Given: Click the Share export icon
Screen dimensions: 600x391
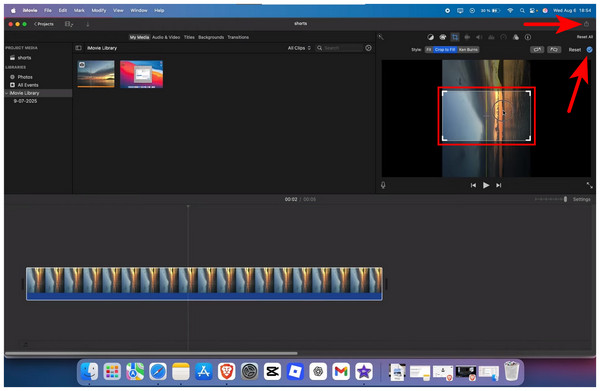Looking at the screenshot, I should pos(586,24).
